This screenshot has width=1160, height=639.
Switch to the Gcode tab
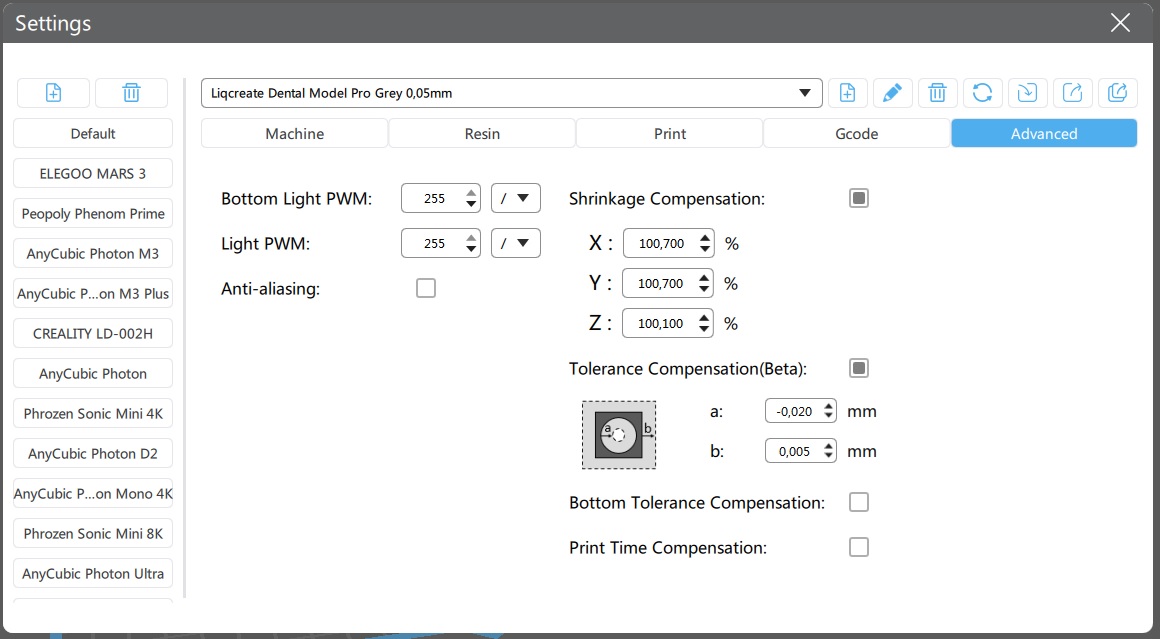pos(856,133)
